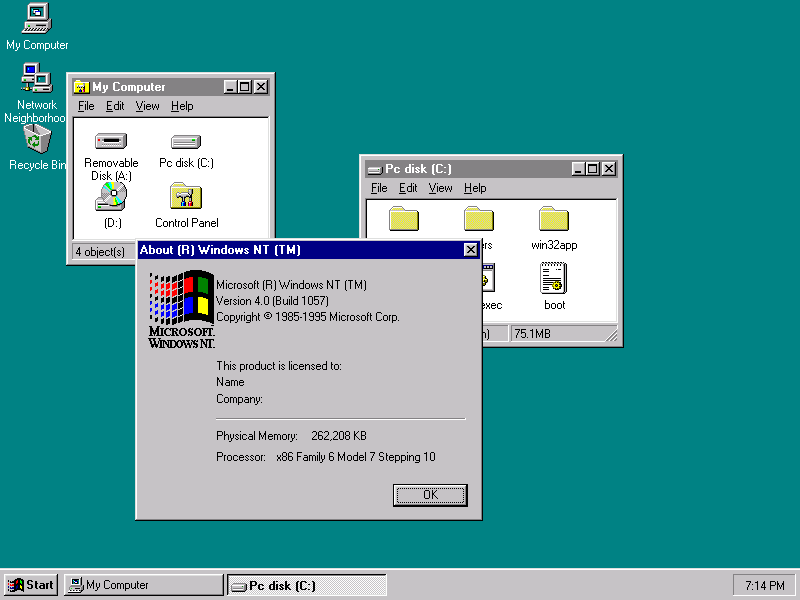Viewport: 800px width, 600px height.
Task: Open View menu in Pc disk (C:) window
Action: [440, 188]
